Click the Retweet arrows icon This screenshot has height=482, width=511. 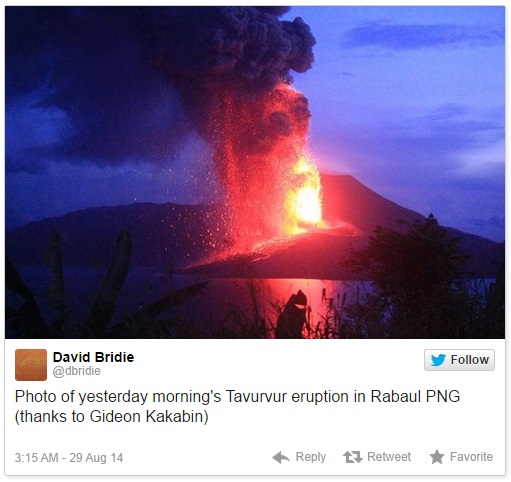(x=353, y=457)
